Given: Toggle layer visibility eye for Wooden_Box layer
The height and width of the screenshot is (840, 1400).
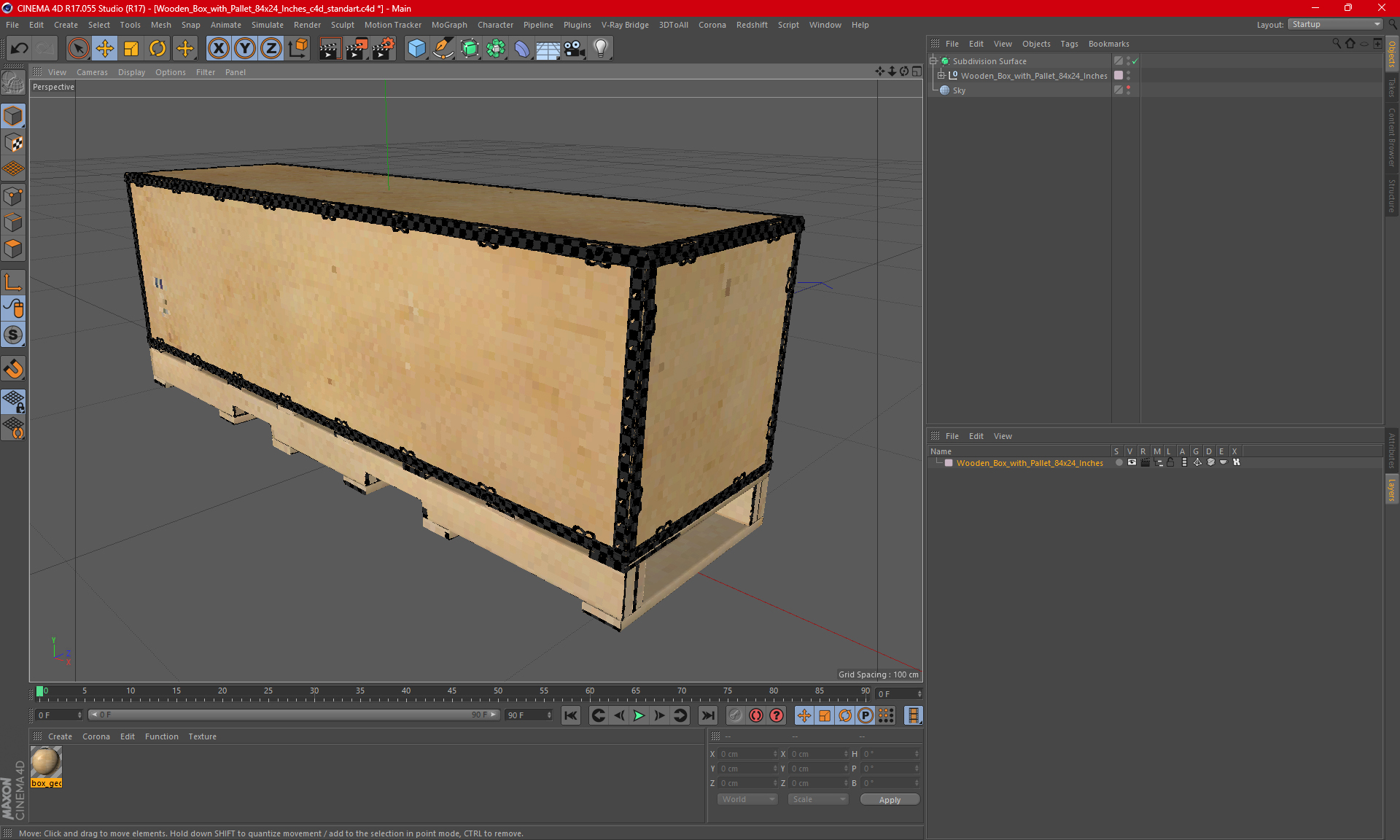Looking at the screenshot, I should tap(1132, 462).
